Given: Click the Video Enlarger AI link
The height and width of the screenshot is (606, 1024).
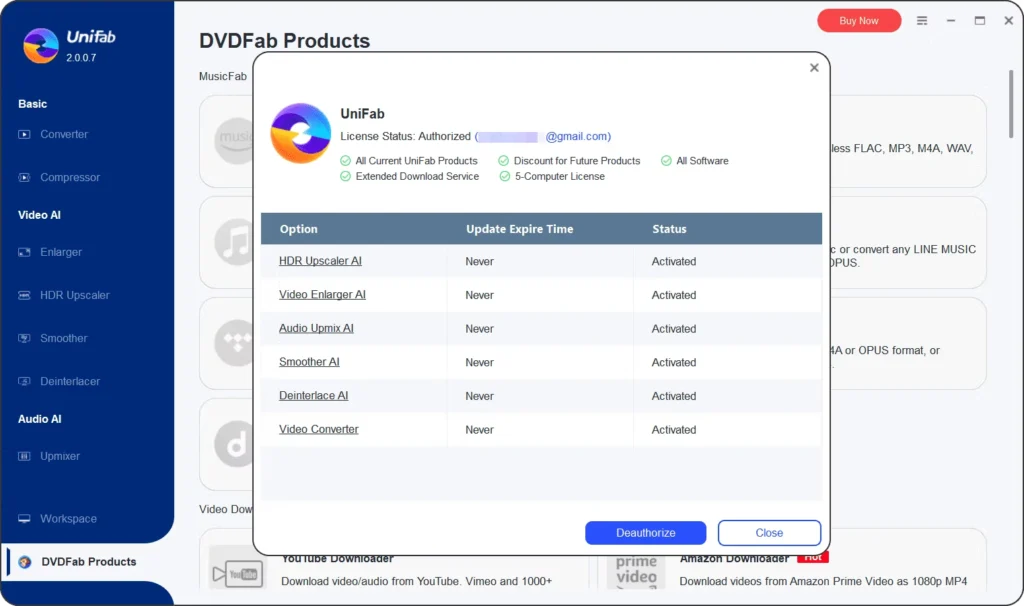Looking at the screenshot, I should point(322,295).
